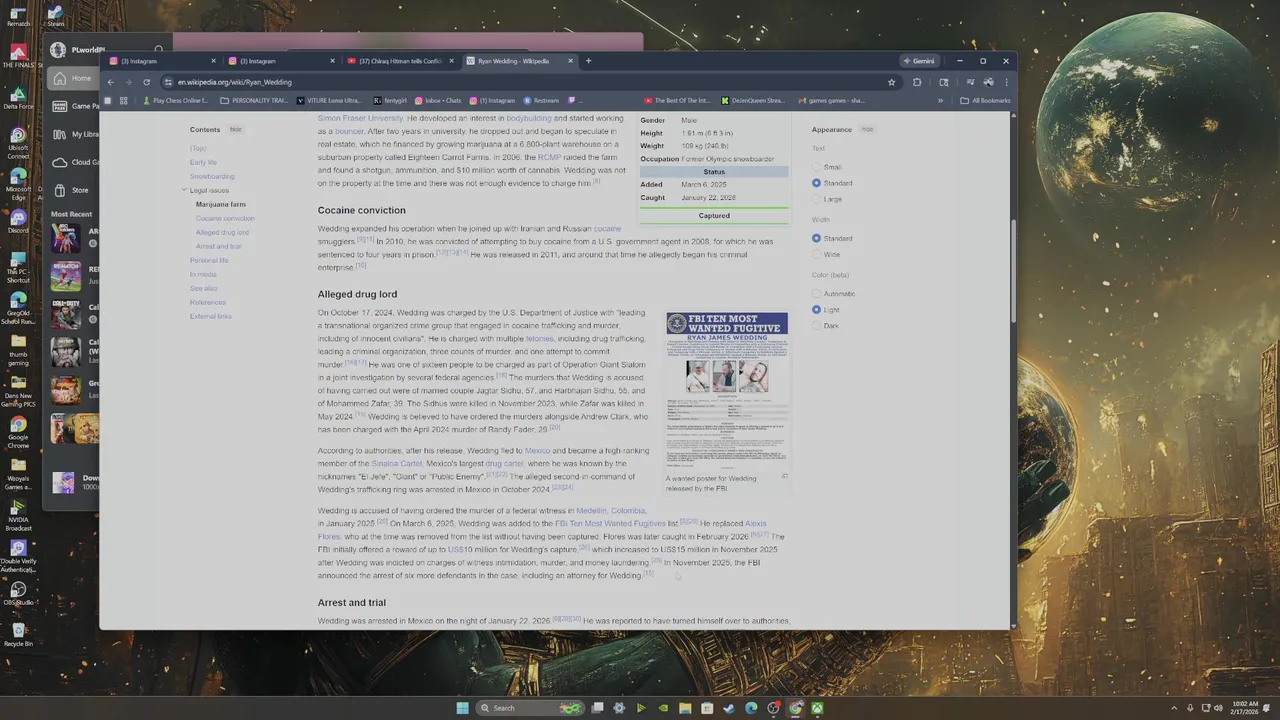Open the FBI Ten Most Wanted Fugitives link

[x=610, y=523]
